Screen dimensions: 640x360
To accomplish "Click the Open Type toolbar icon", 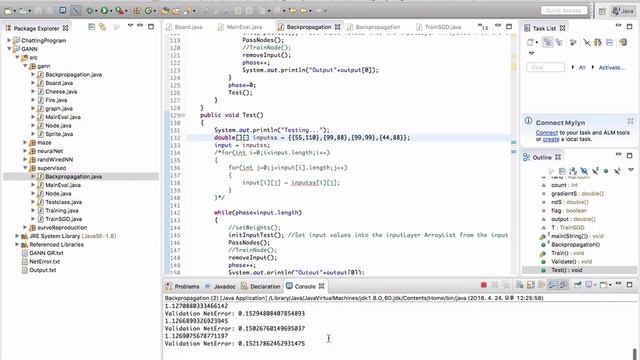I will click(x=165, y=11).
